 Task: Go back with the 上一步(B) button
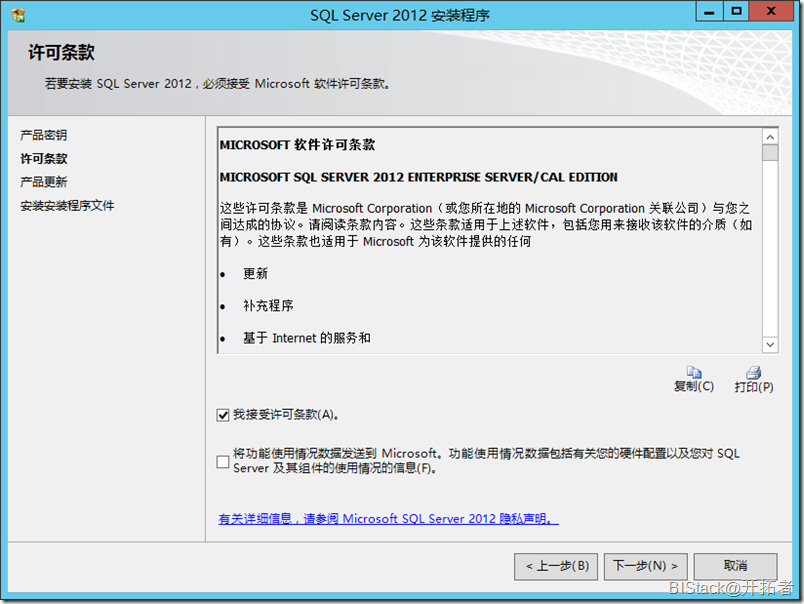click(x=556, y=566)
